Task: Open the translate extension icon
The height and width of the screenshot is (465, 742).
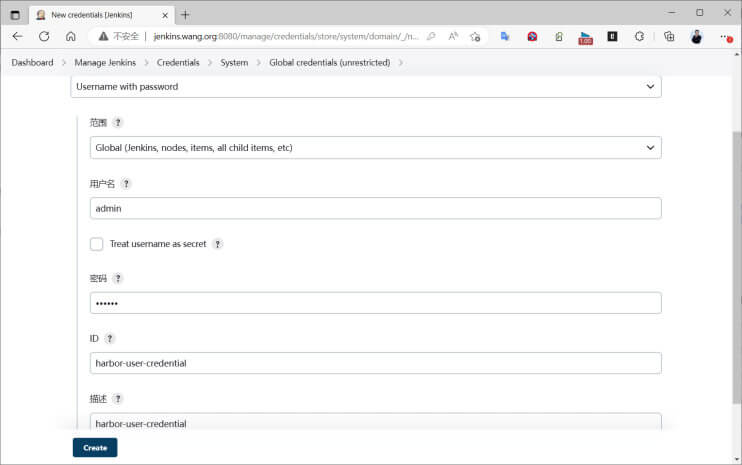Action: click(x=505, y=36)
